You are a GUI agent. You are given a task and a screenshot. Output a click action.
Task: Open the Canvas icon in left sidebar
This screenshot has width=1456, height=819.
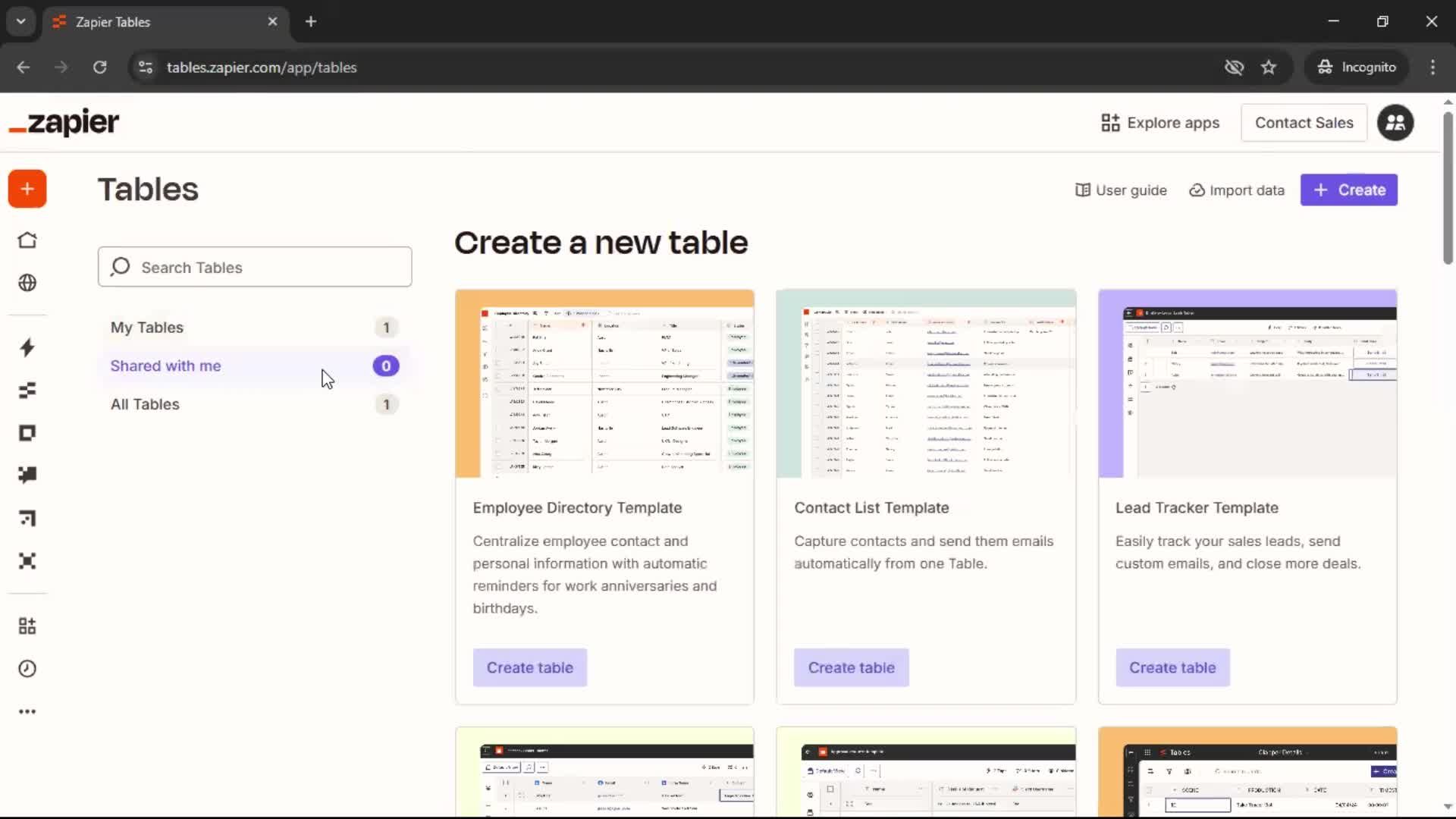27,519
